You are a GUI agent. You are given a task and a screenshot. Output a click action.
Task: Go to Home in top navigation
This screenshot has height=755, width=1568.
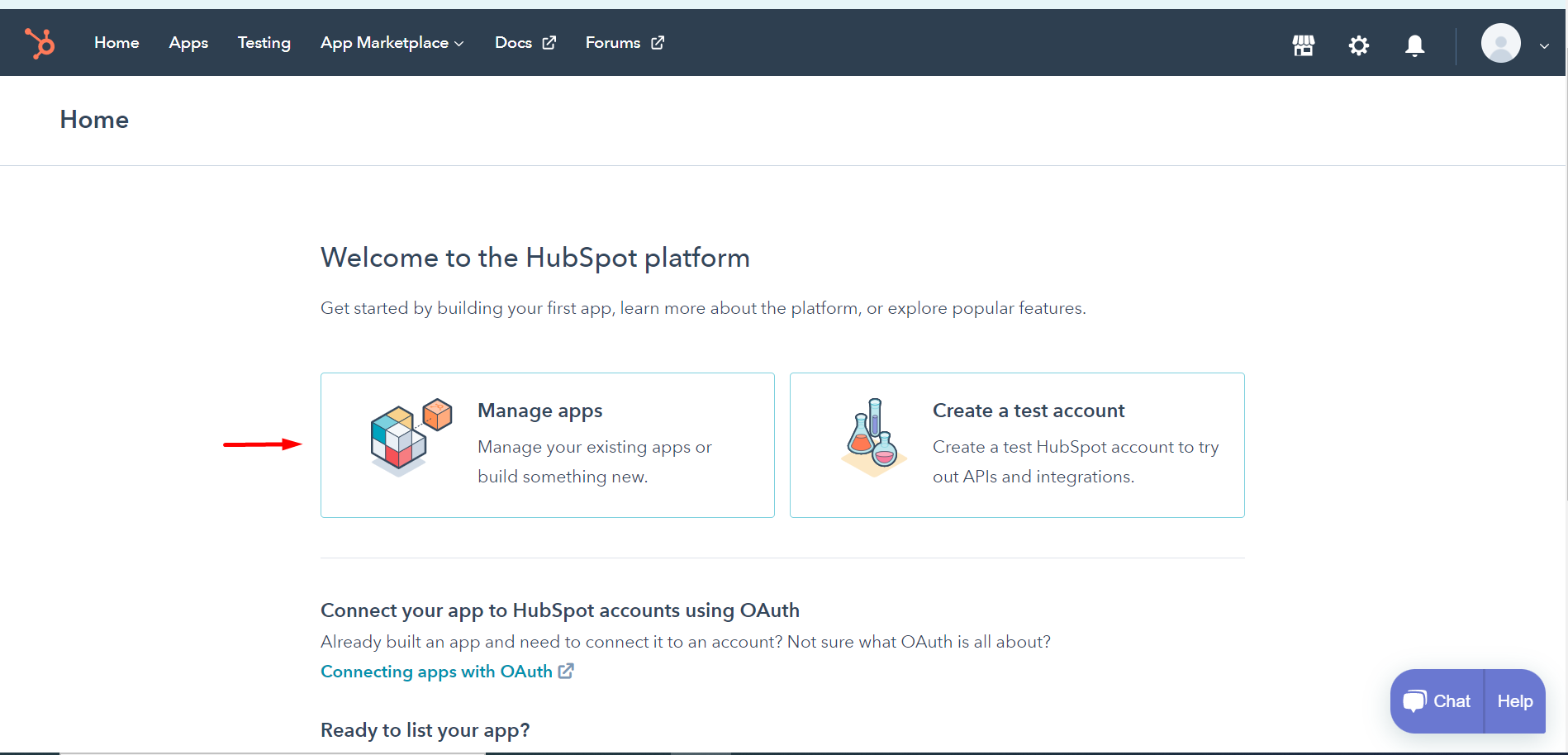[116, 43]
